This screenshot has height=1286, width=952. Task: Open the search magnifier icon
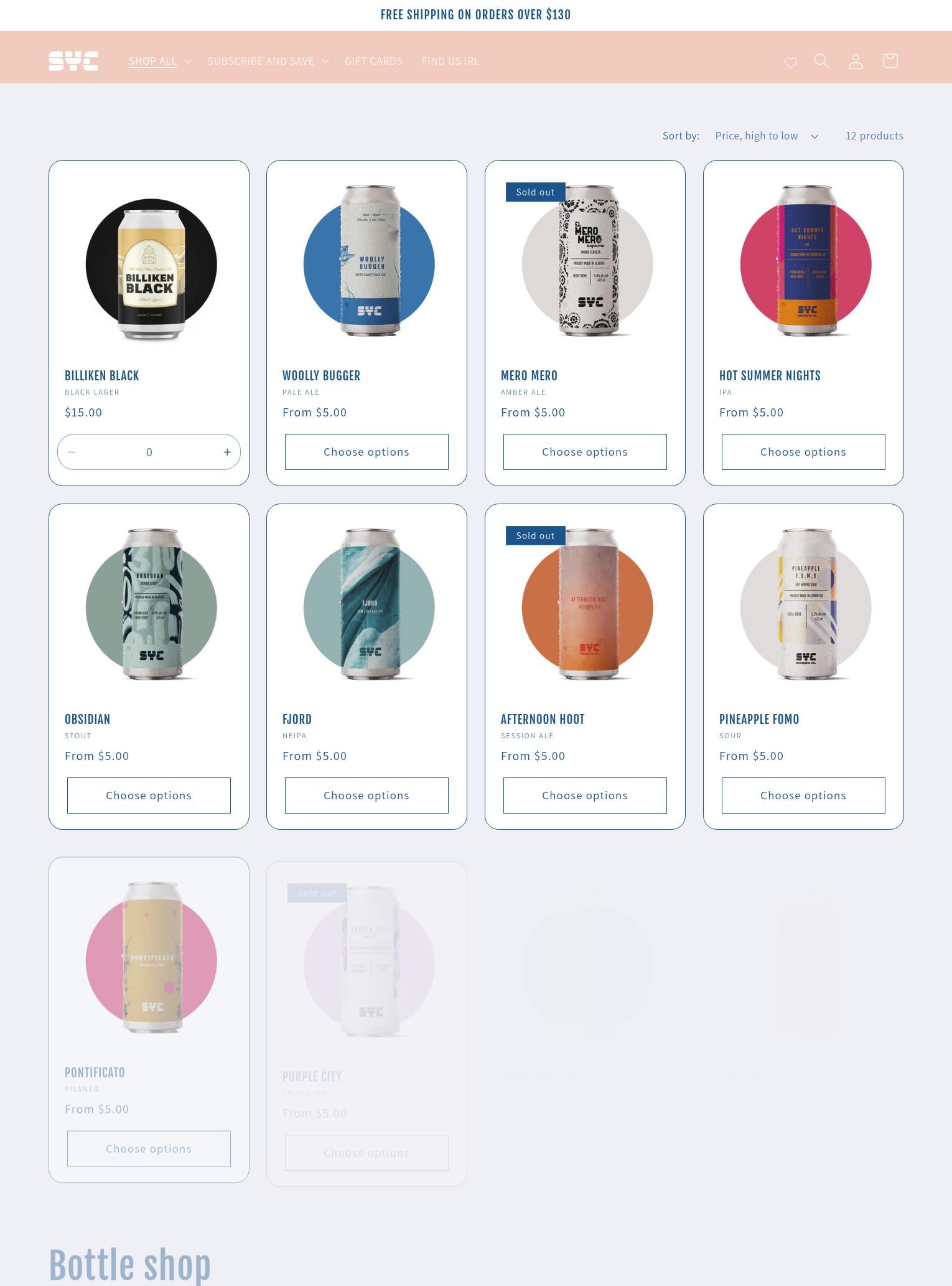click(821, 60)
